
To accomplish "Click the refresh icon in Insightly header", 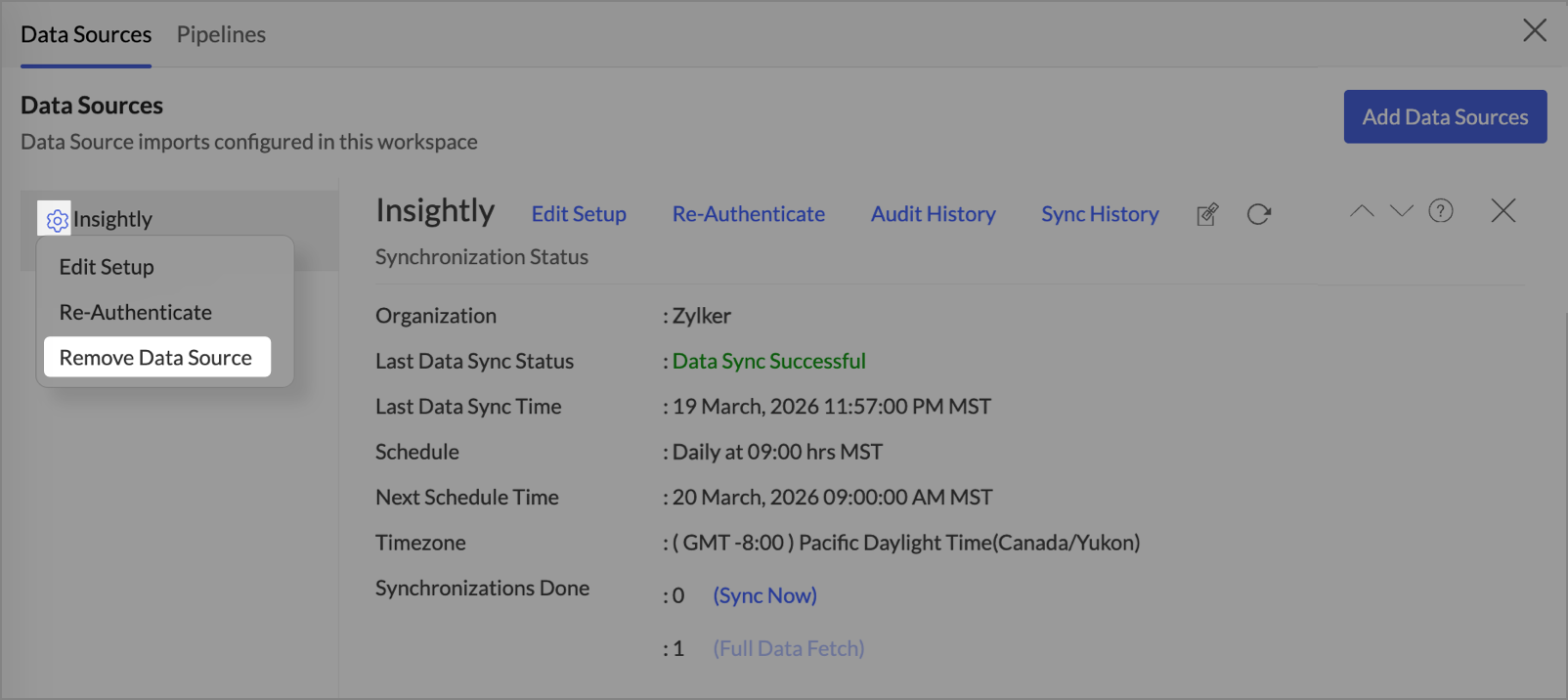I will [1258, 214].
